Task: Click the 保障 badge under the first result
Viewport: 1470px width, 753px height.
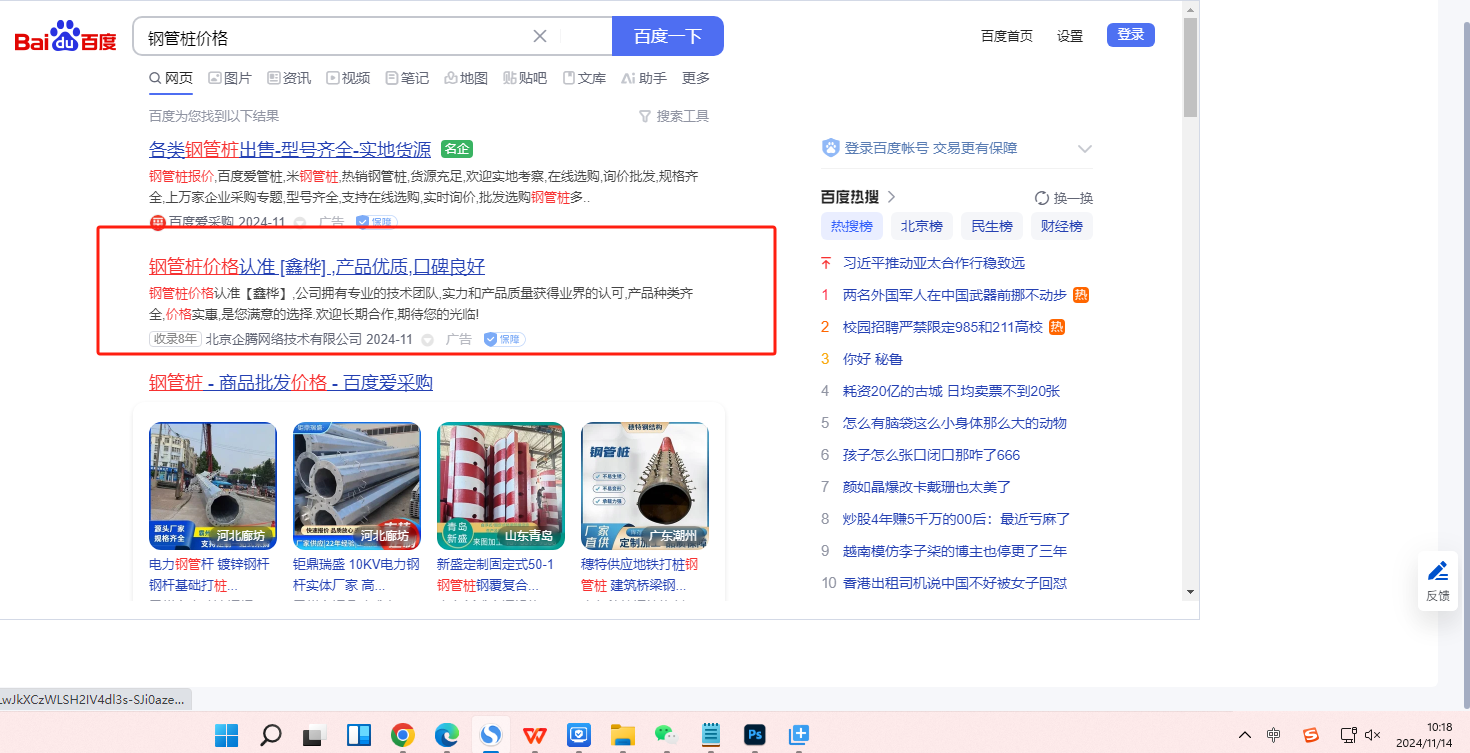Action: [376, 222]
